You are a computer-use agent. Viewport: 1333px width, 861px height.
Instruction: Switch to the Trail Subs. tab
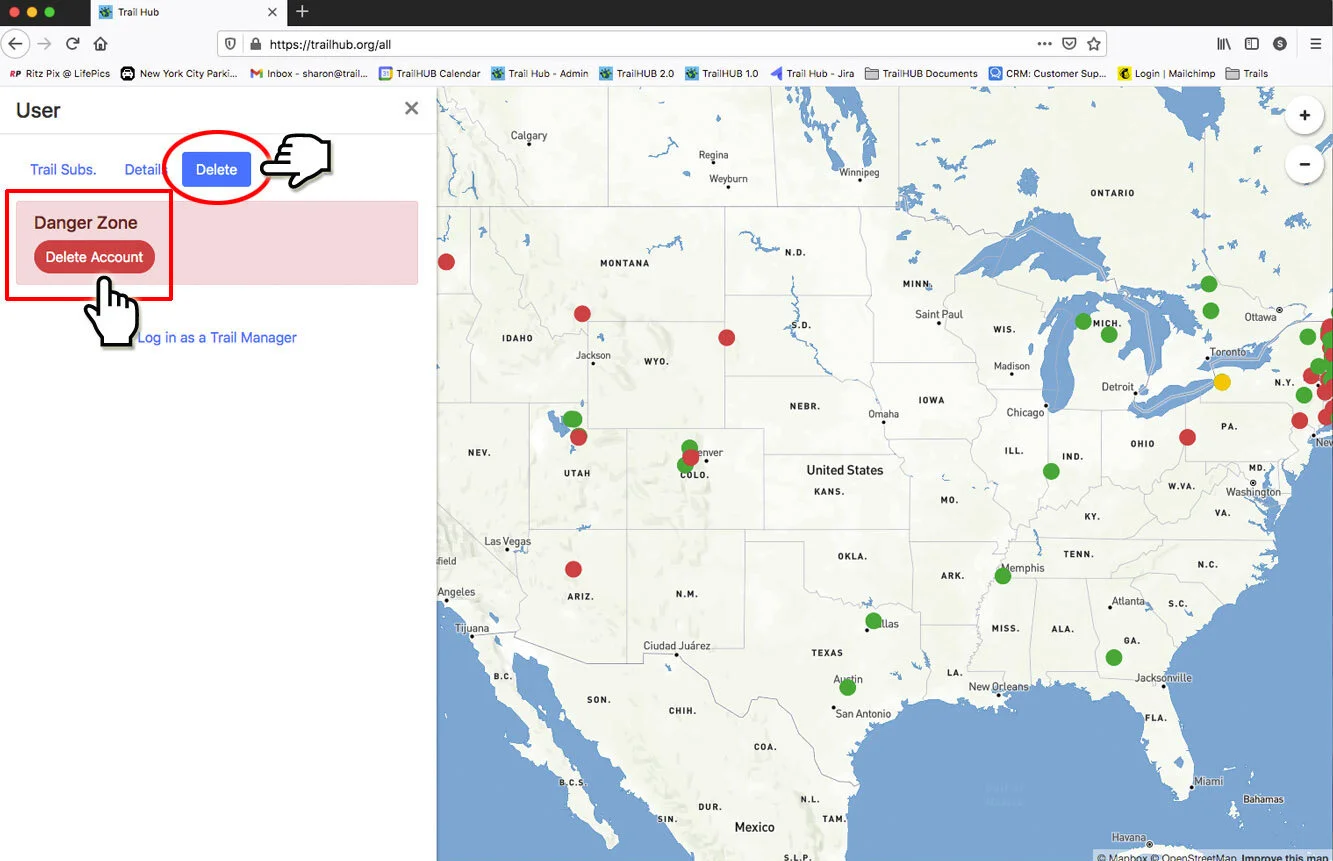pos(63,169)
